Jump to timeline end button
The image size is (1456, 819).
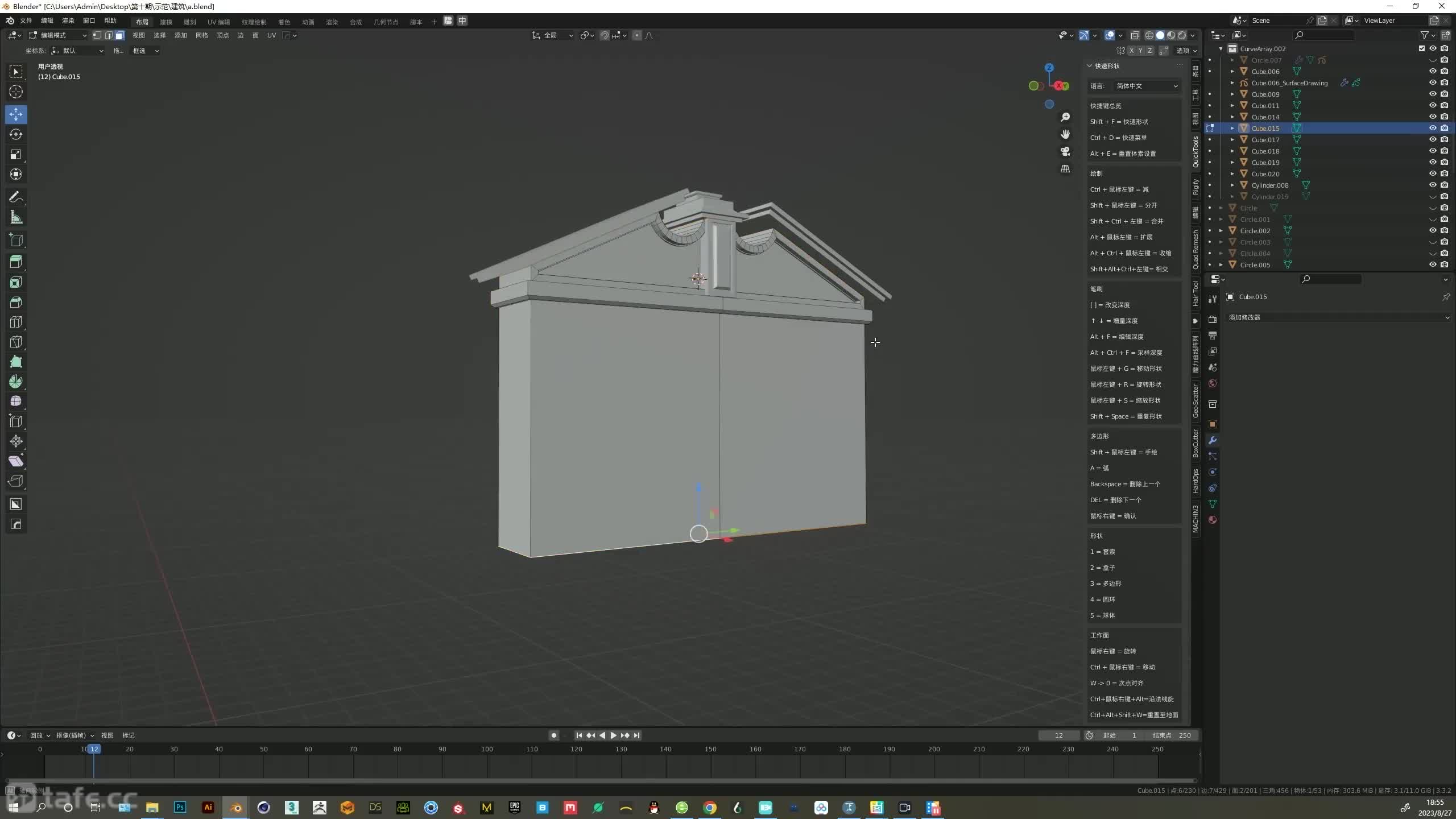coord(637,735)
